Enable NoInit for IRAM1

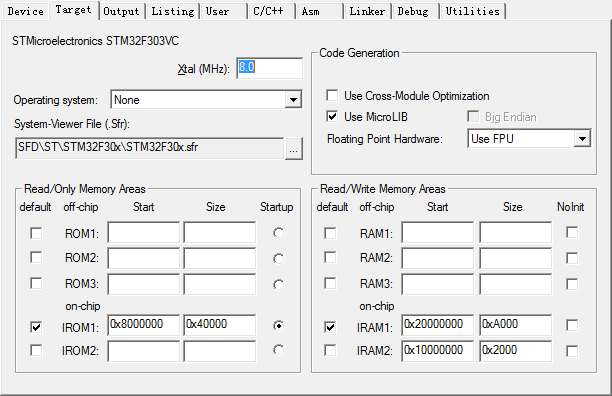pyautogui.click(x=572, y=325)
